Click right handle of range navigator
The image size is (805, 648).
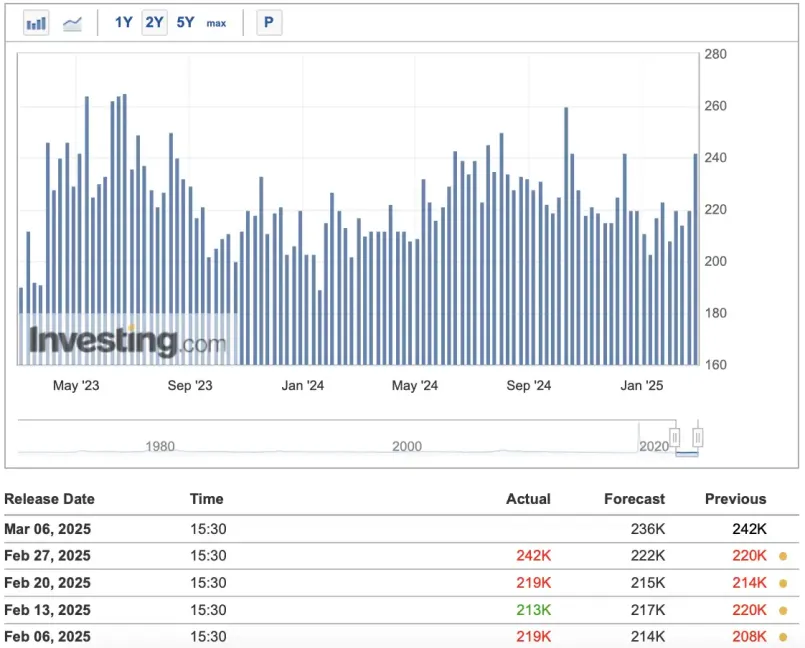(x=698, y=437)
